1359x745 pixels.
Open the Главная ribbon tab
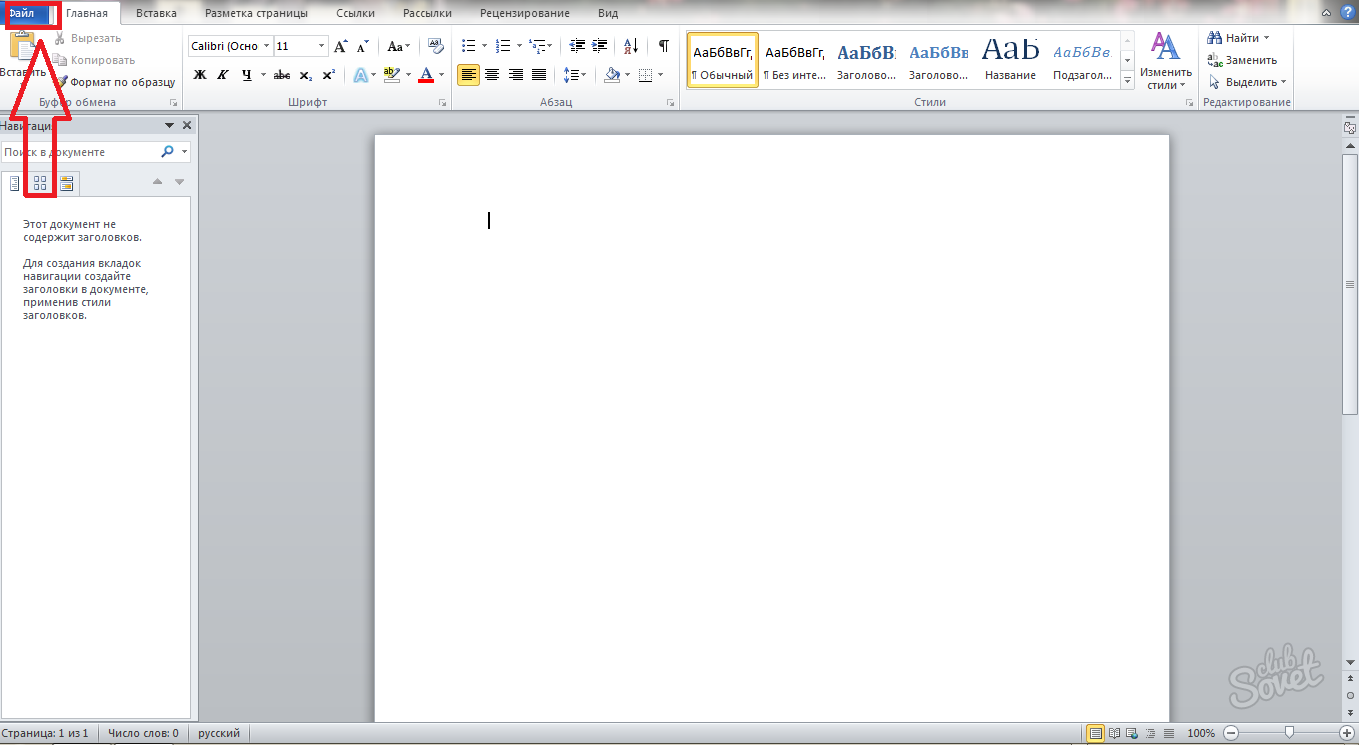(87, 13)
